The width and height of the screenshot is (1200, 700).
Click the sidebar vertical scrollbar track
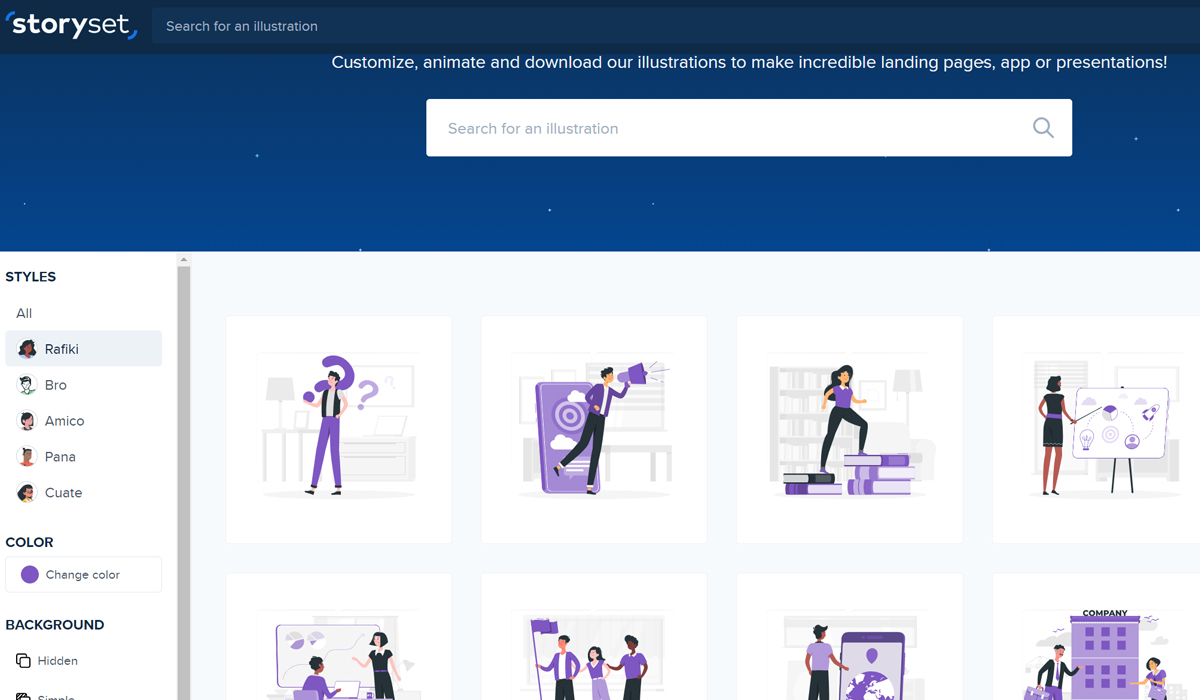tap(183, 483)
